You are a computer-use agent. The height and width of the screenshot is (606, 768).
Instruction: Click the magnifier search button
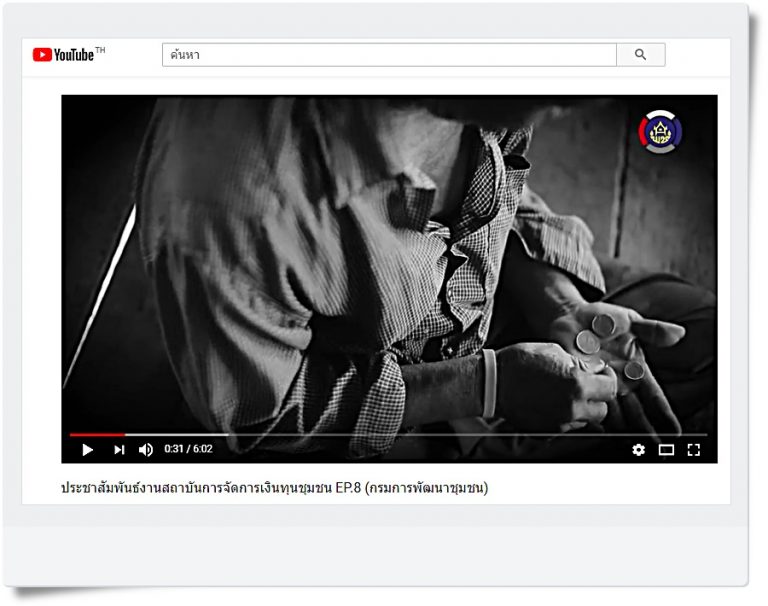pos(640,55)
